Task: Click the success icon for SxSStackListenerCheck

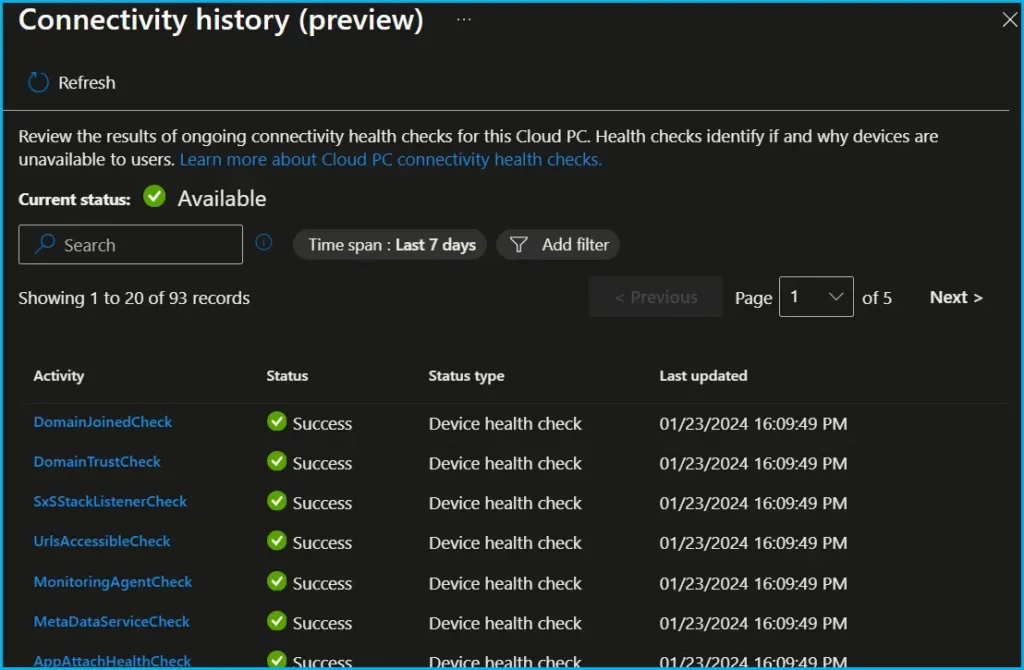Action: [277, 502]
